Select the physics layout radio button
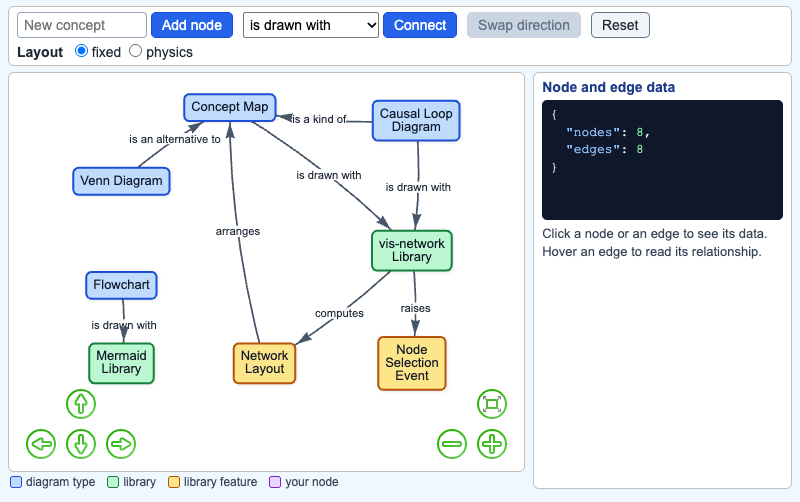The width and height of the screenshot is (800, 502). pyautogui.click(x=135, y=51)
